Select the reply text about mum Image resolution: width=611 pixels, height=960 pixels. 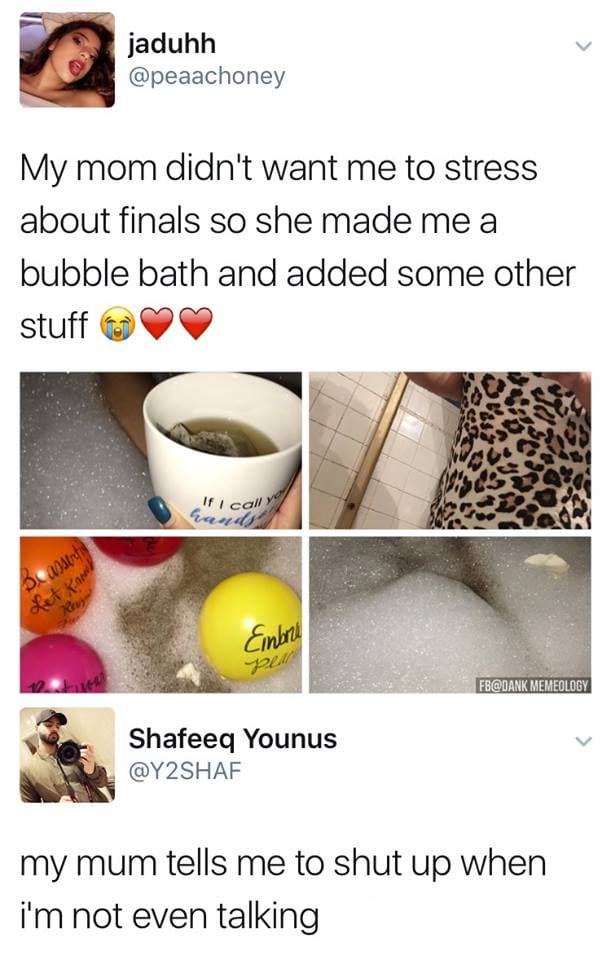coord(283,890)
